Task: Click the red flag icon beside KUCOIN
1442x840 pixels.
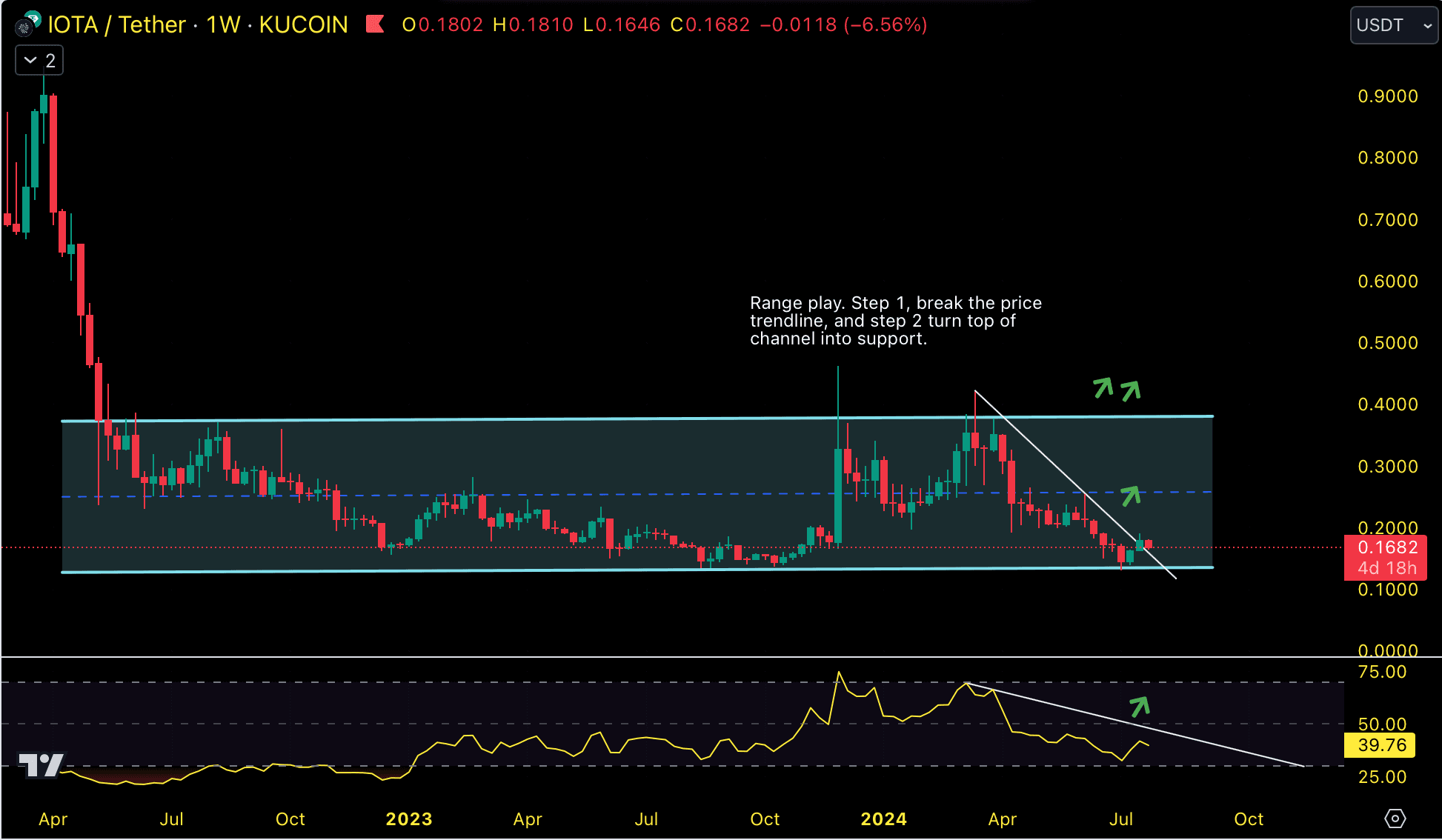Action: coord(375,24)
